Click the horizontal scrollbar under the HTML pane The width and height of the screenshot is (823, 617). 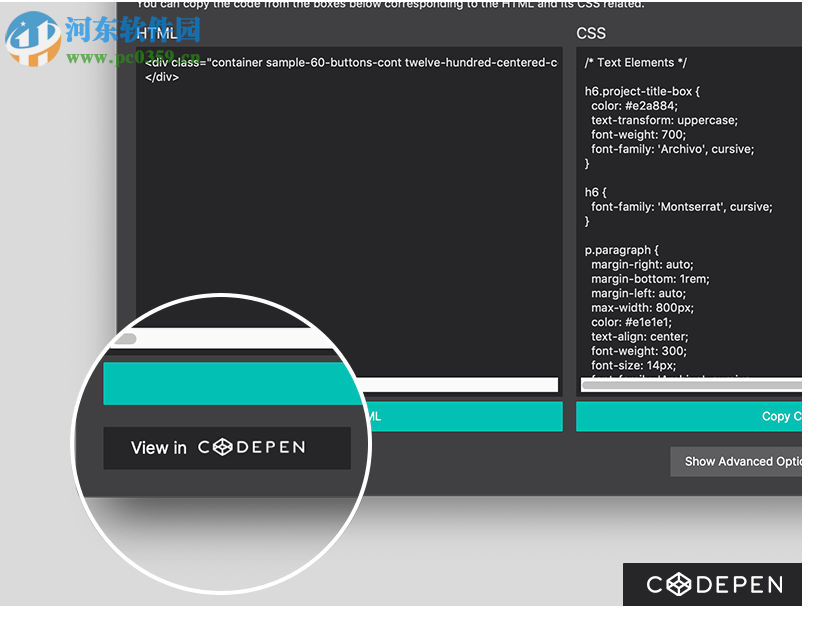(460, 384)
